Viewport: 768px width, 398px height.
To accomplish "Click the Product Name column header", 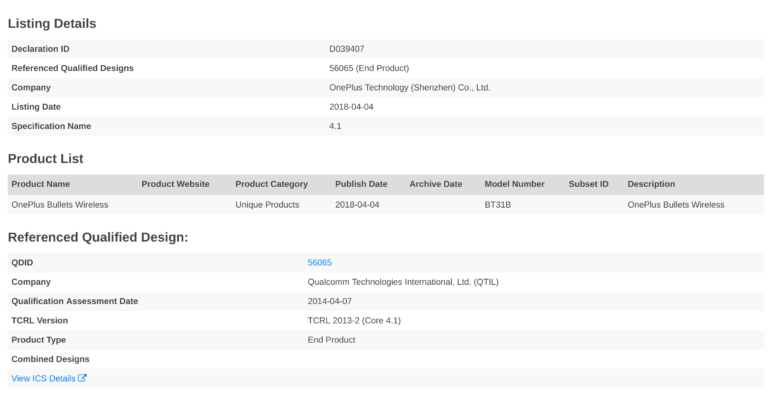I will click(x=41, y=184).
